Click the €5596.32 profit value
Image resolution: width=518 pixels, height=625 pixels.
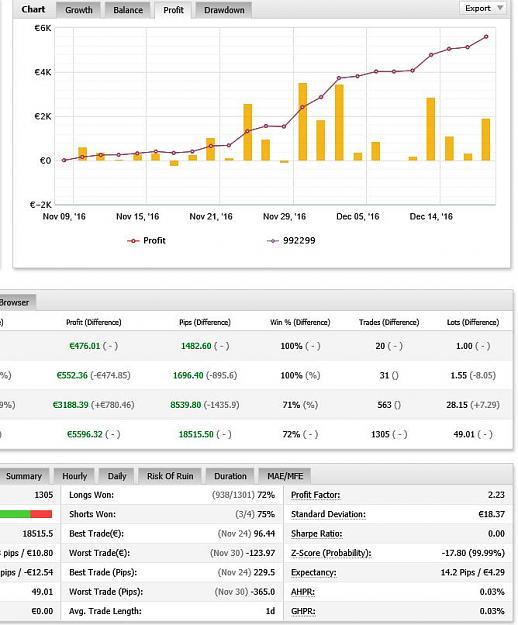(x=84, y=434)
